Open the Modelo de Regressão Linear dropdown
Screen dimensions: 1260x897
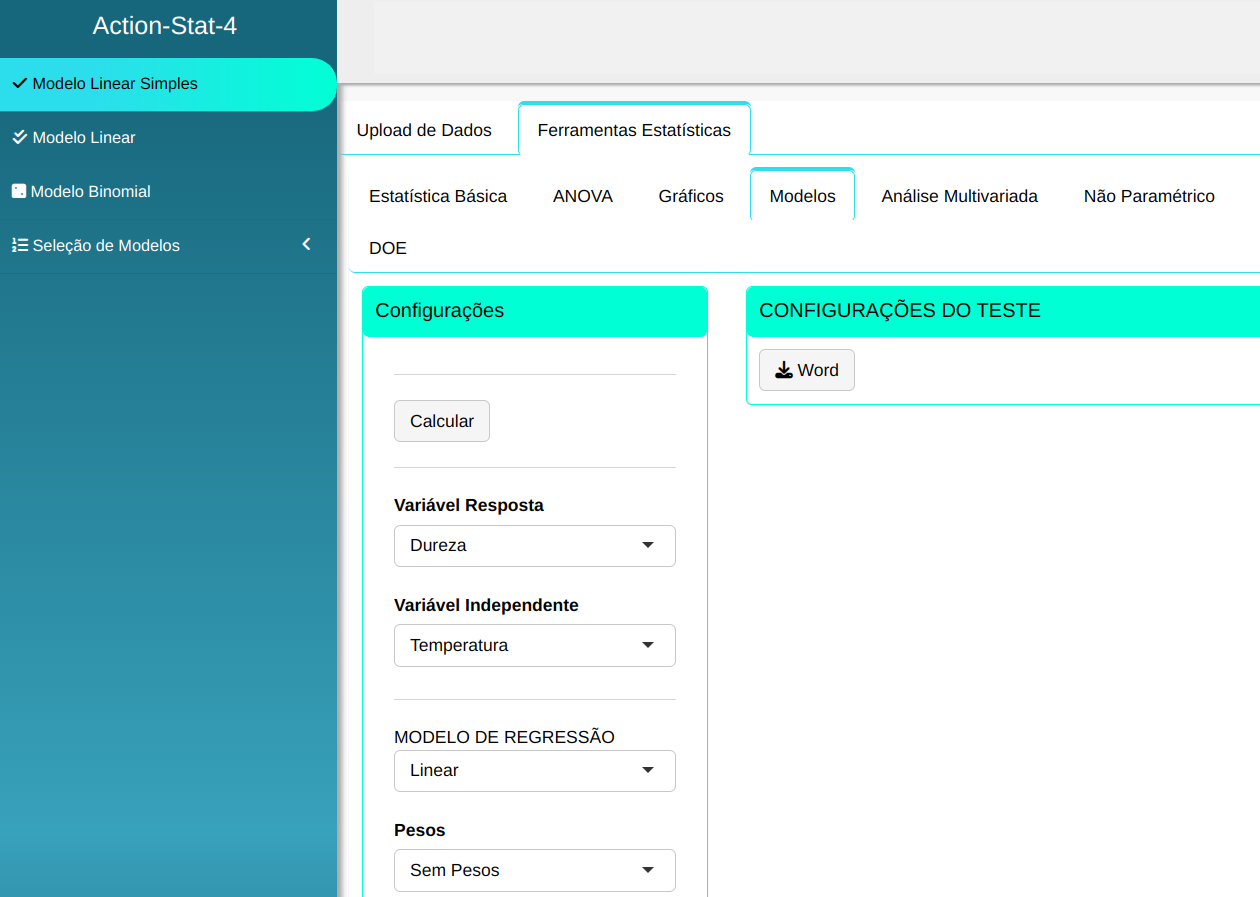tap(534, 771)
